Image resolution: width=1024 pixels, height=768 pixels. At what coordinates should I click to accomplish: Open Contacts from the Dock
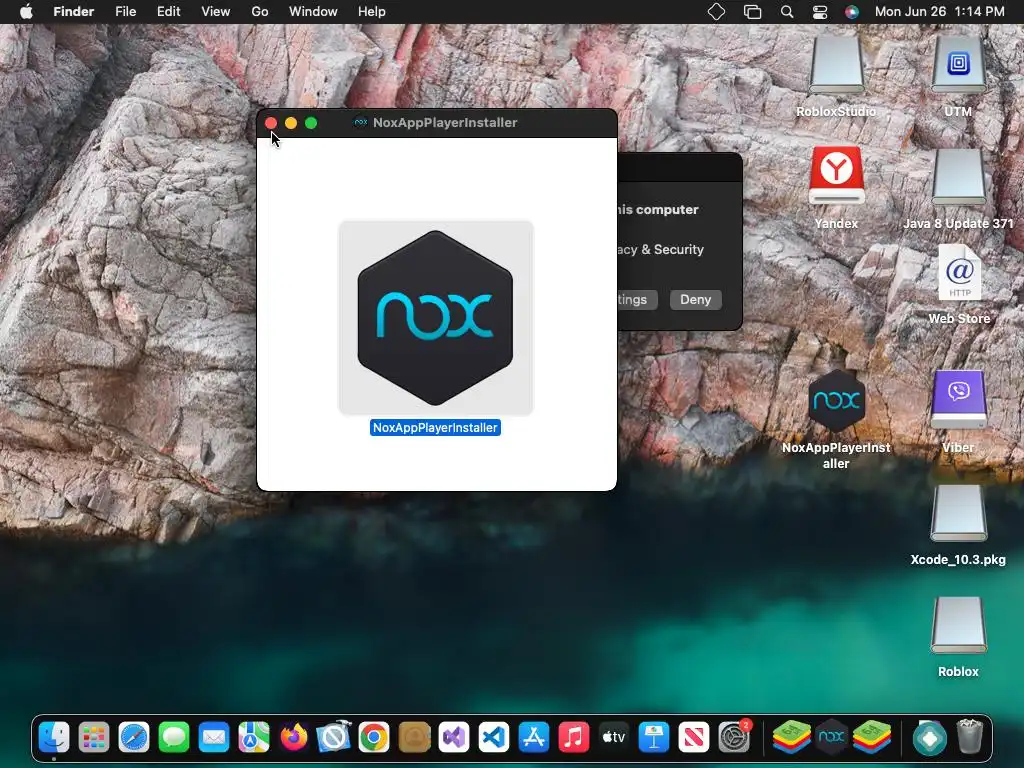click(x=413, y=738)
